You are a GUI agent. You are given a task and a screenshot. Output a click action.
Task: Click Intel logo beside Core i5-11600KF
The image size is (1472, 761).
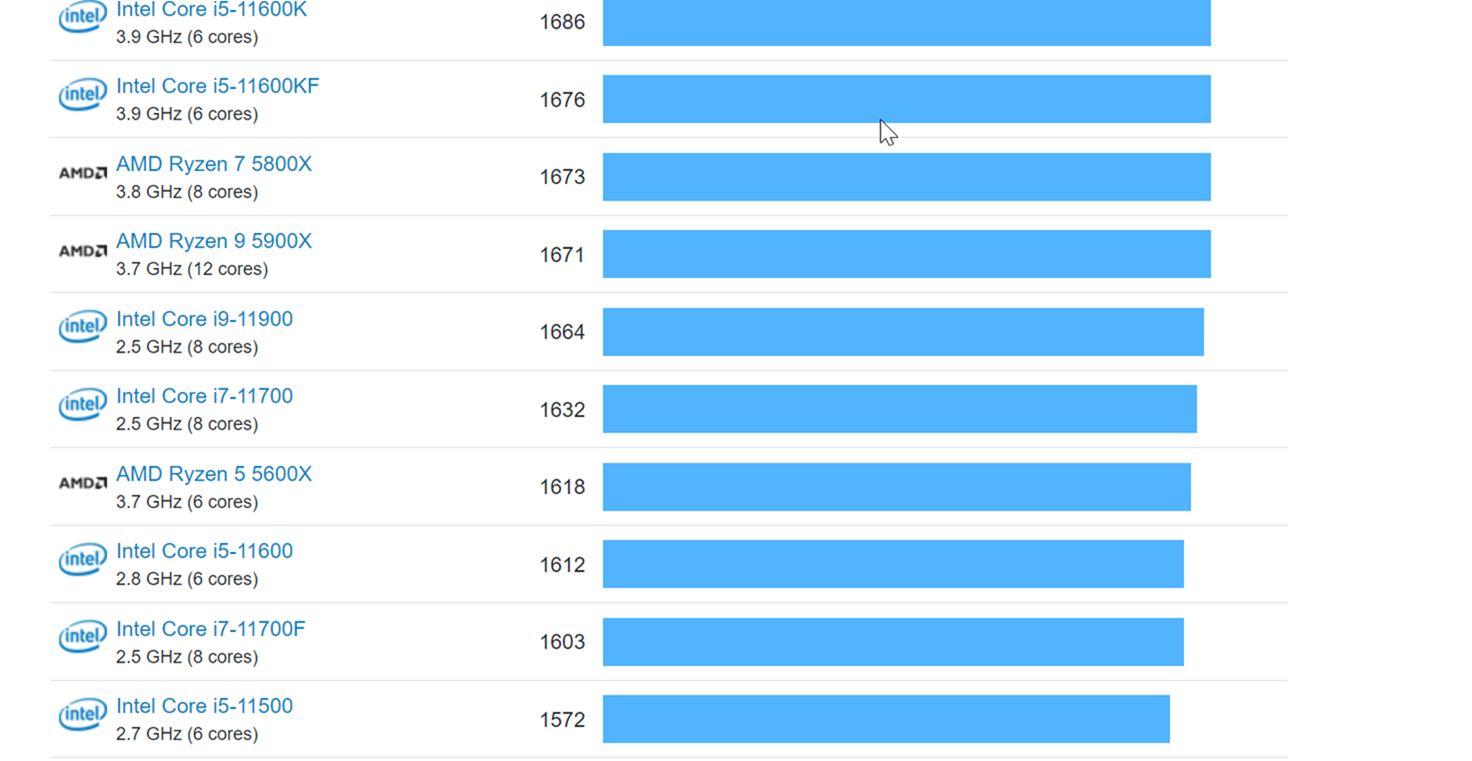pyautogui.click(x=82, y=95)
